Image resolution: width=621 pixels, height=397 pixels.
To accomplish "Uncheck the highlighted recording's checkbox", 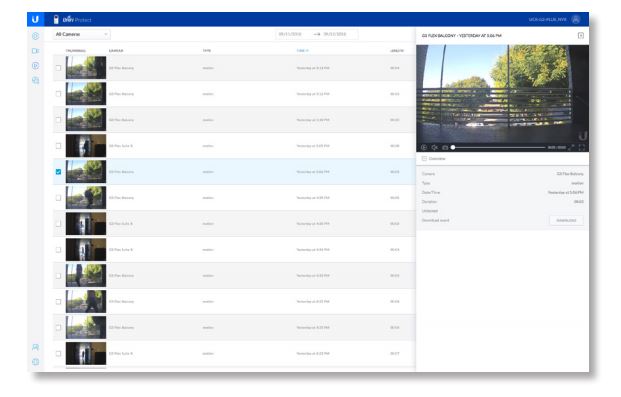I will [58, 172].
